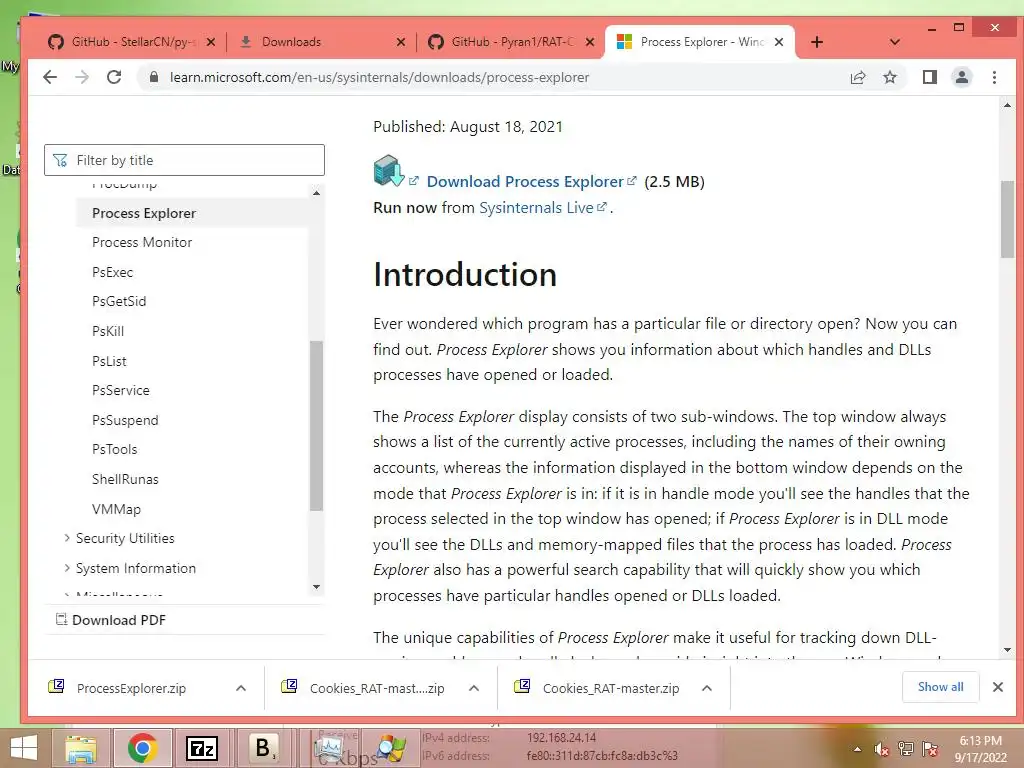The image size is (1024, 768).
Task: Click the Download Process Explorer link
Action: click(x=525, y=182)
